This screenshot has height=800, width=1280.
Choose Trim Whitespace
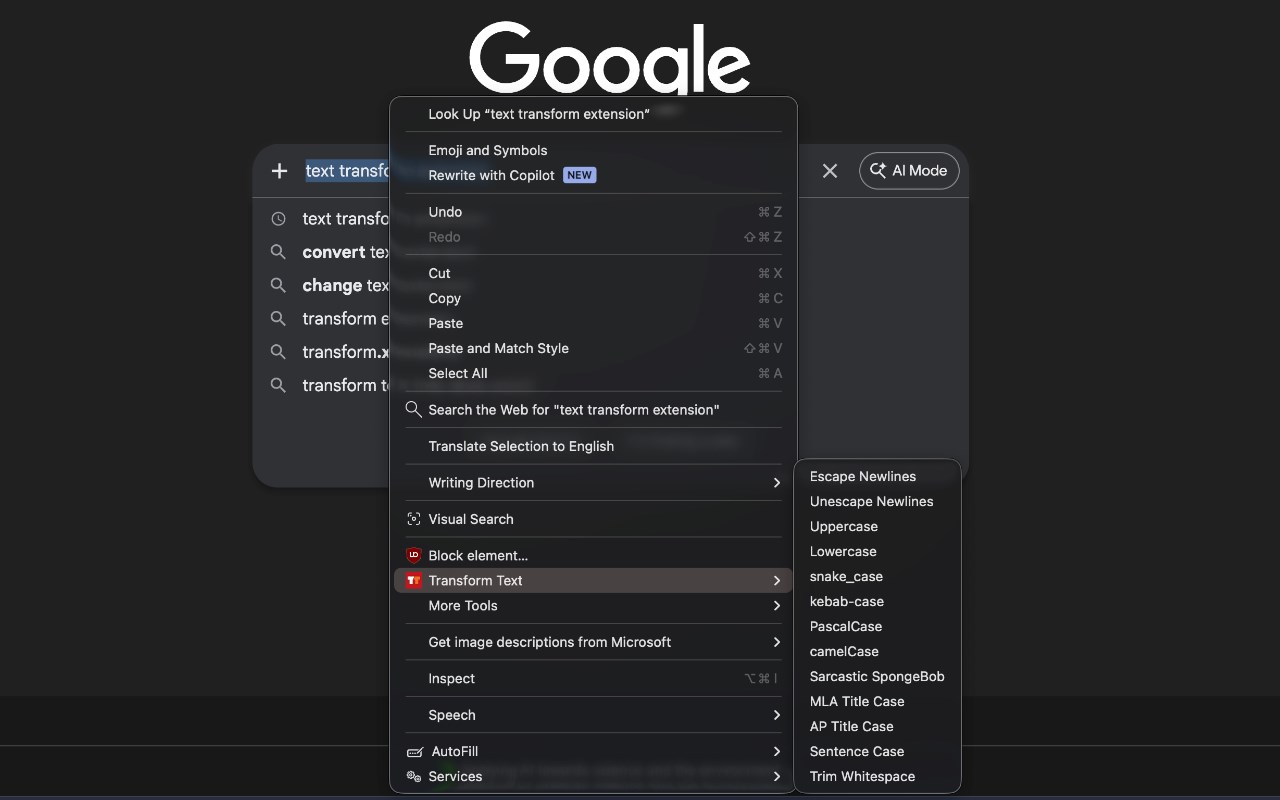877,776
